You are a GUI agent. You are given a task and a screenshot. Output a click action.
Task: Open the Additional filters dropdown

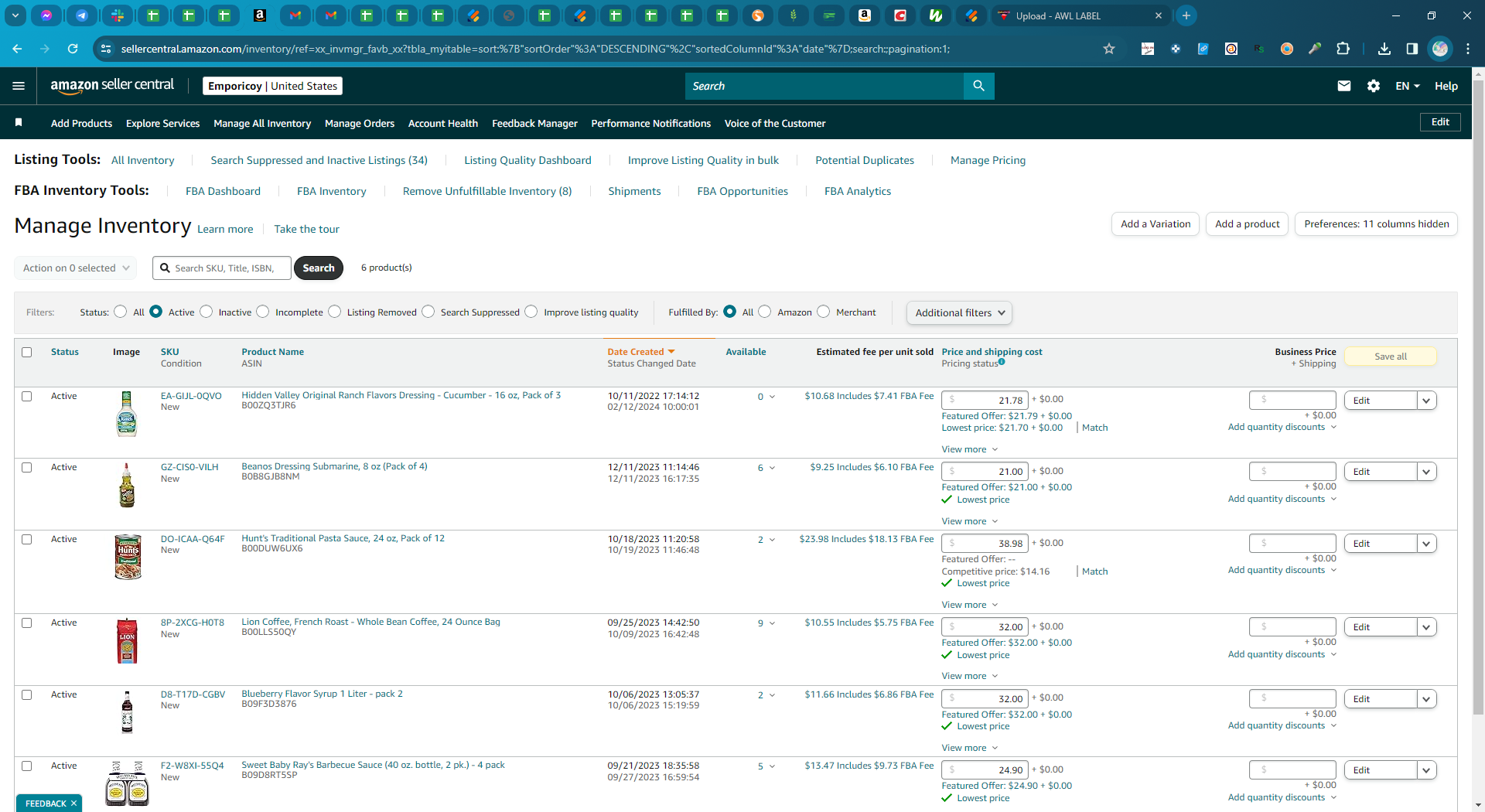(x=959, y=312)
